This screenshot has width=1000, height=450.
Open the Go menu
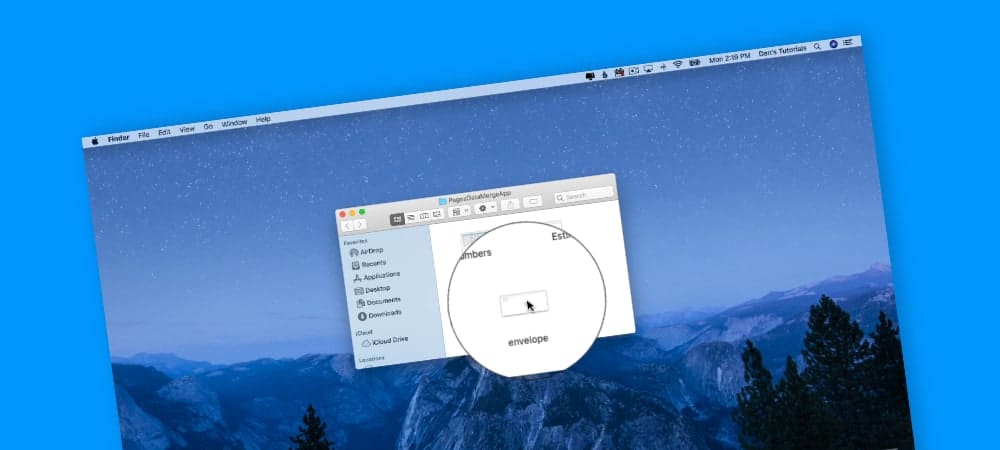[x=208, y=126]
